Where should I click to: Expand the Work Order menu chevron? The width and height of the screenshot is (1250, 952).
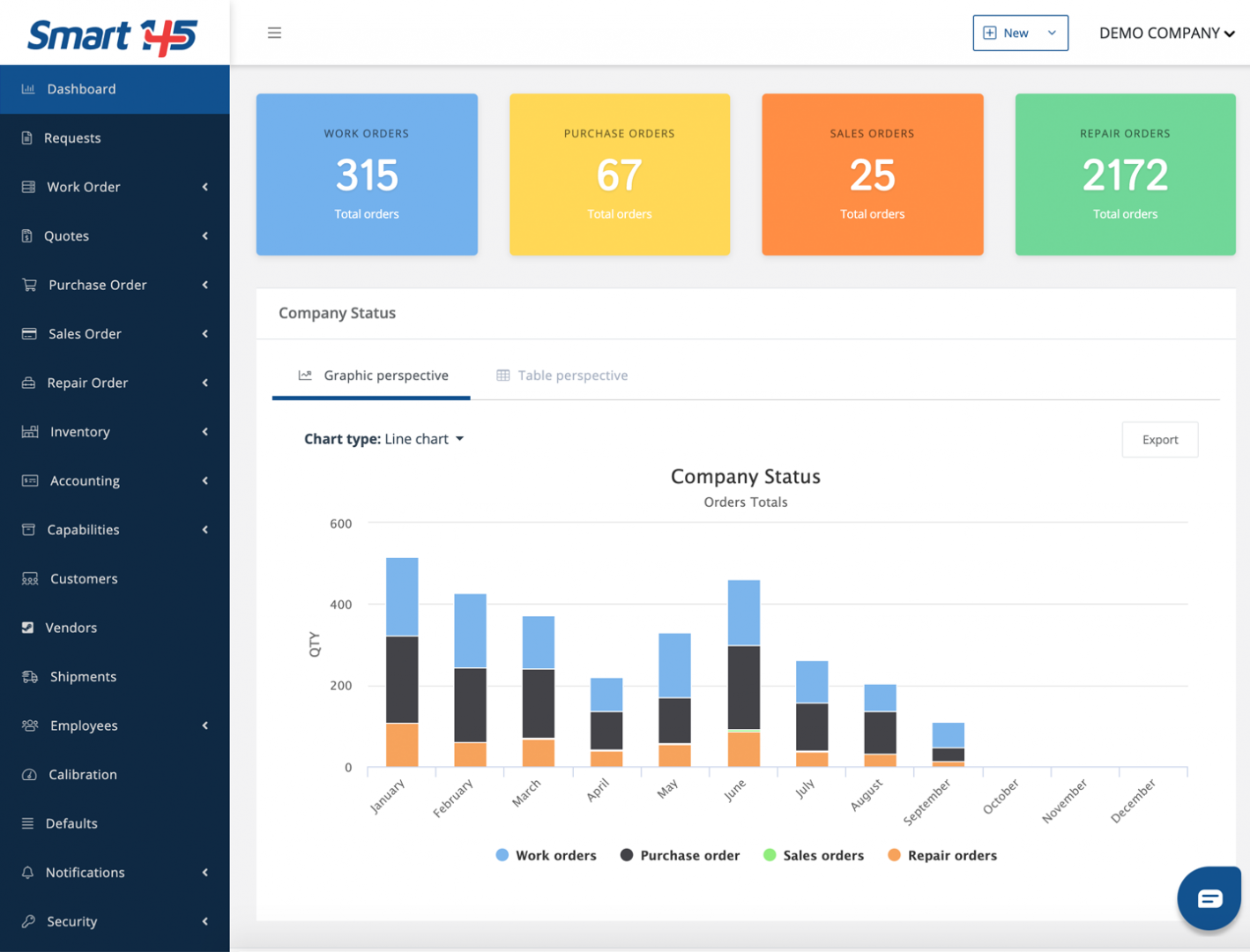click(x=205, y=187)
